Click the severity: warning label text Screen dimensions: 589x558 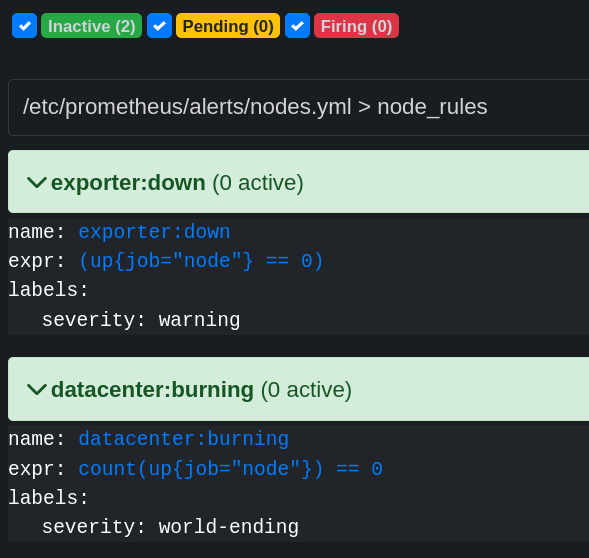141,320
